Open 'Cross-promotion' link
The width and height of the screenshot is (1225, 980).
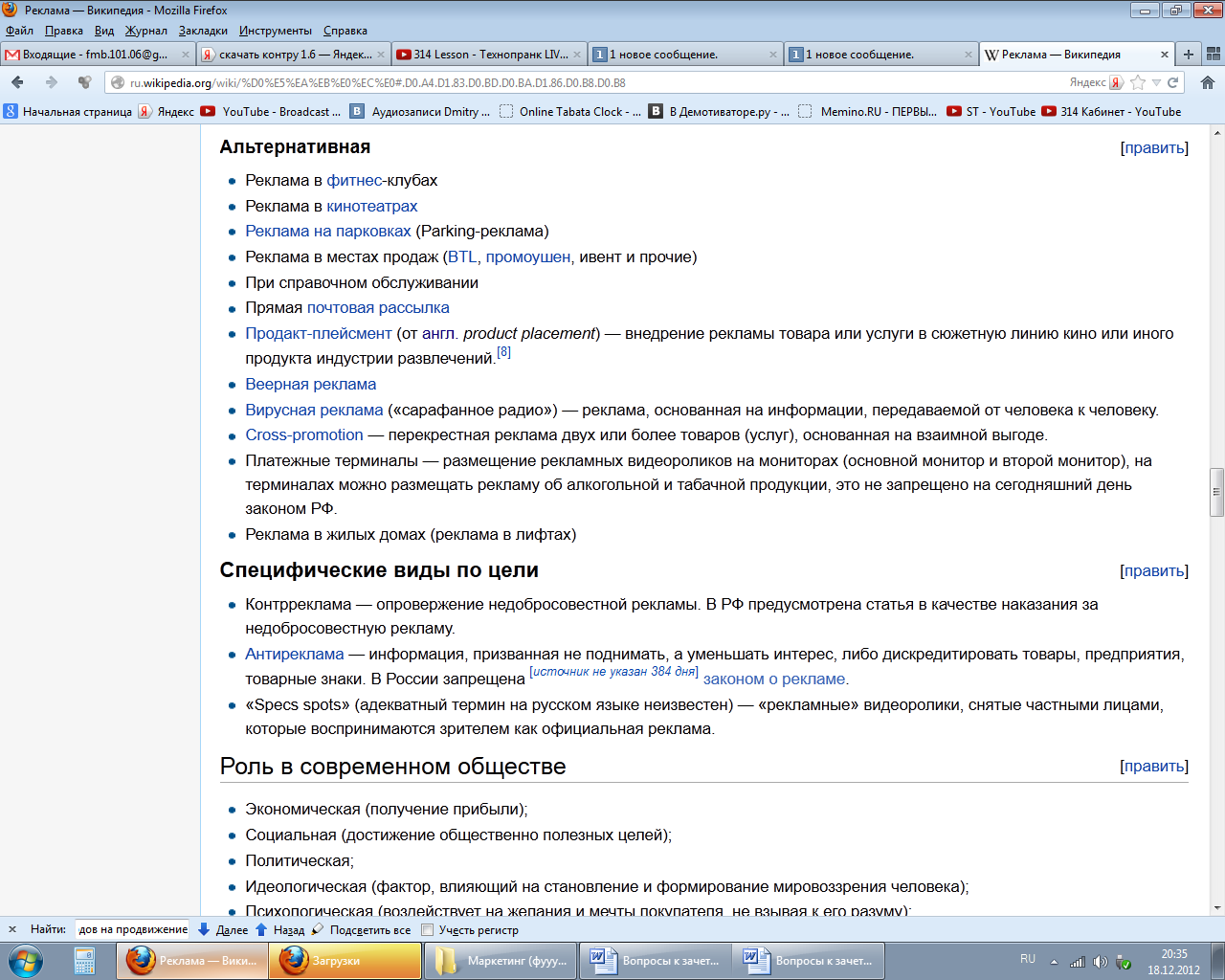point(304,434)
